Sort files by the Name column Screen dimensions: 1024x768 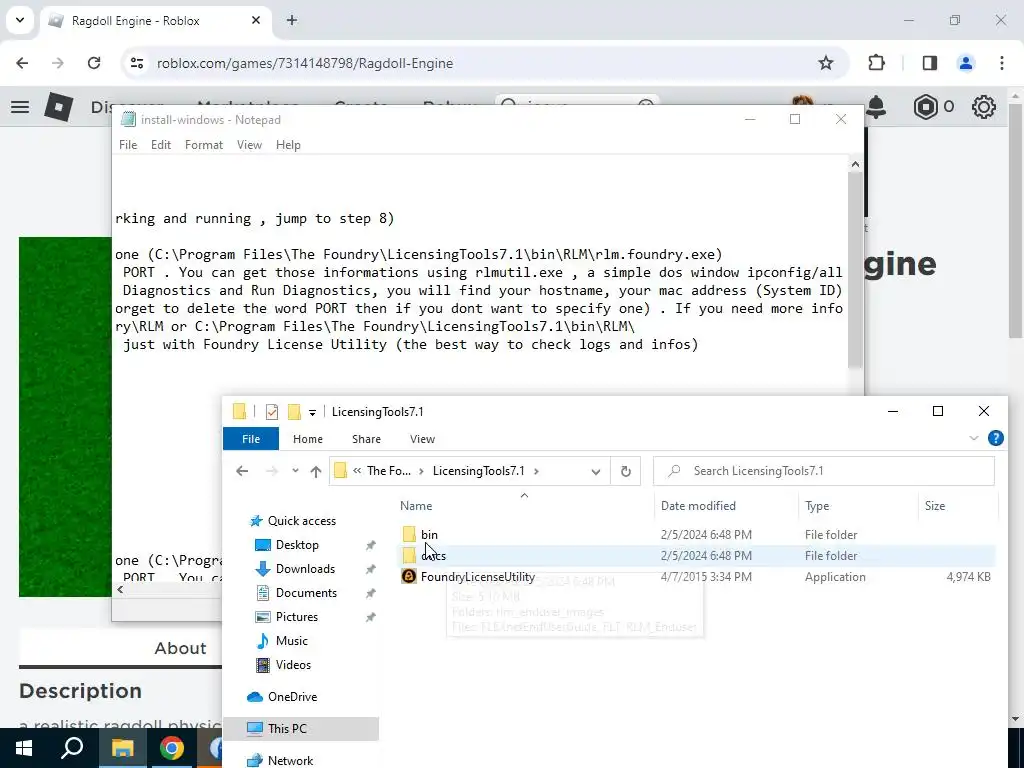click(x=416, y=506)
